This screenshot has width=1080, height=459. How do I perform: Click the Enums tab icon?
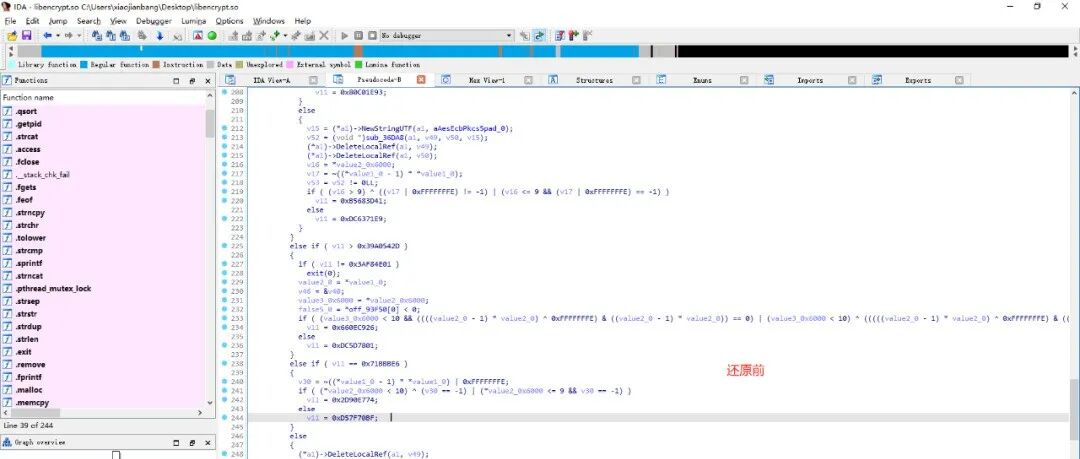coord(661,80)
